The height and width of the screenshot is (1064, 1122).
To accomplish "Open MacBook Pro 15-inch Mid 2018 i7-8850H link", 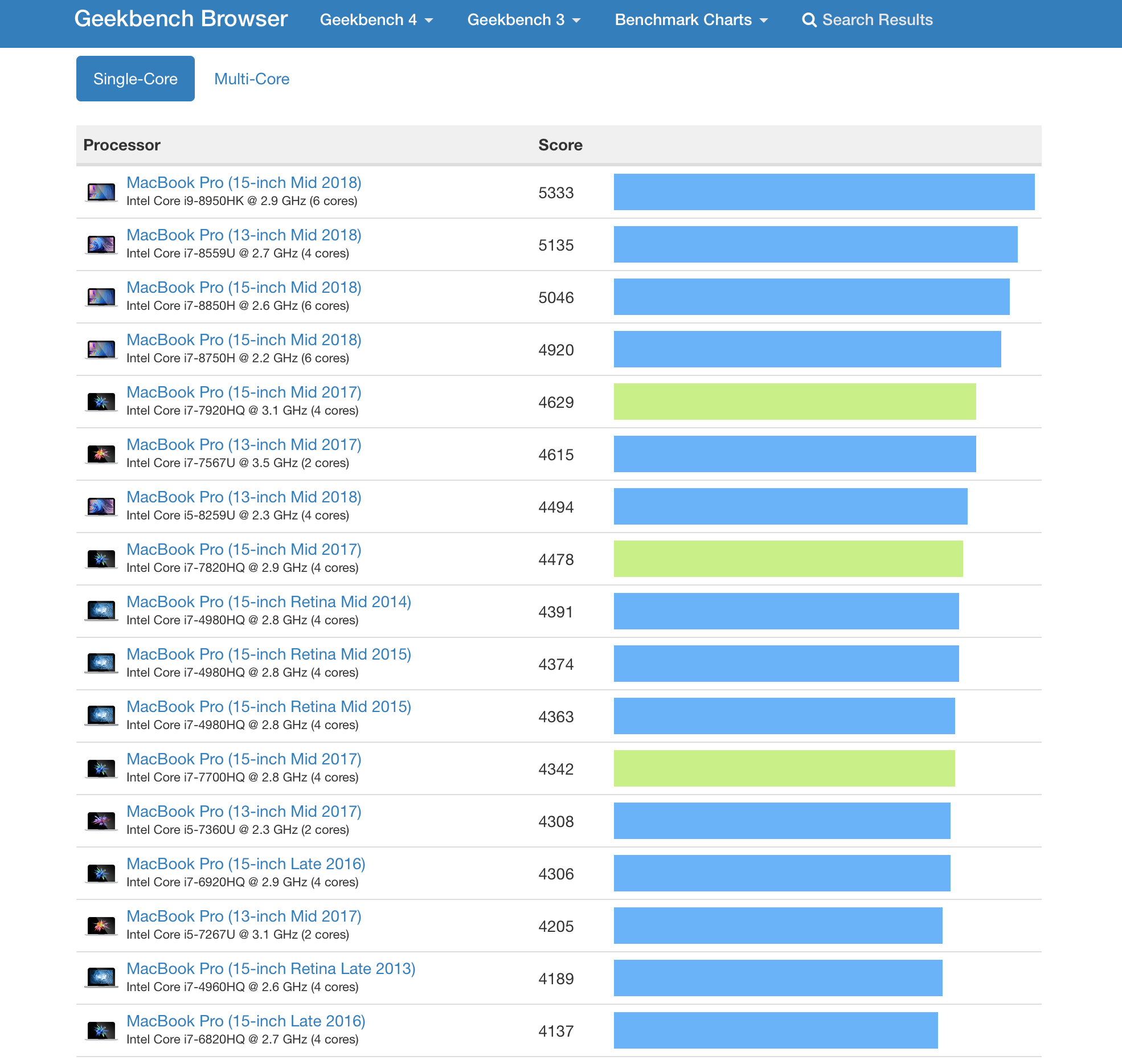I will [244, 287].
